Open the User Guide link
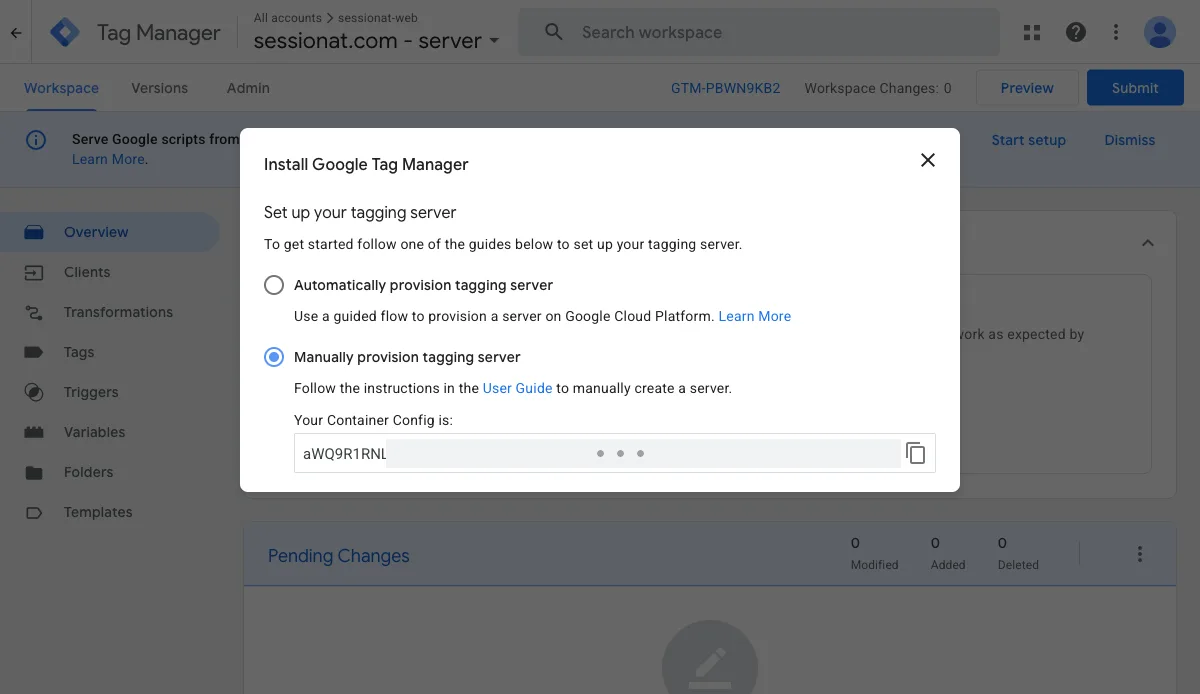Image resolution: width=1200 pixels, height=694 pixels. [517, 388]
